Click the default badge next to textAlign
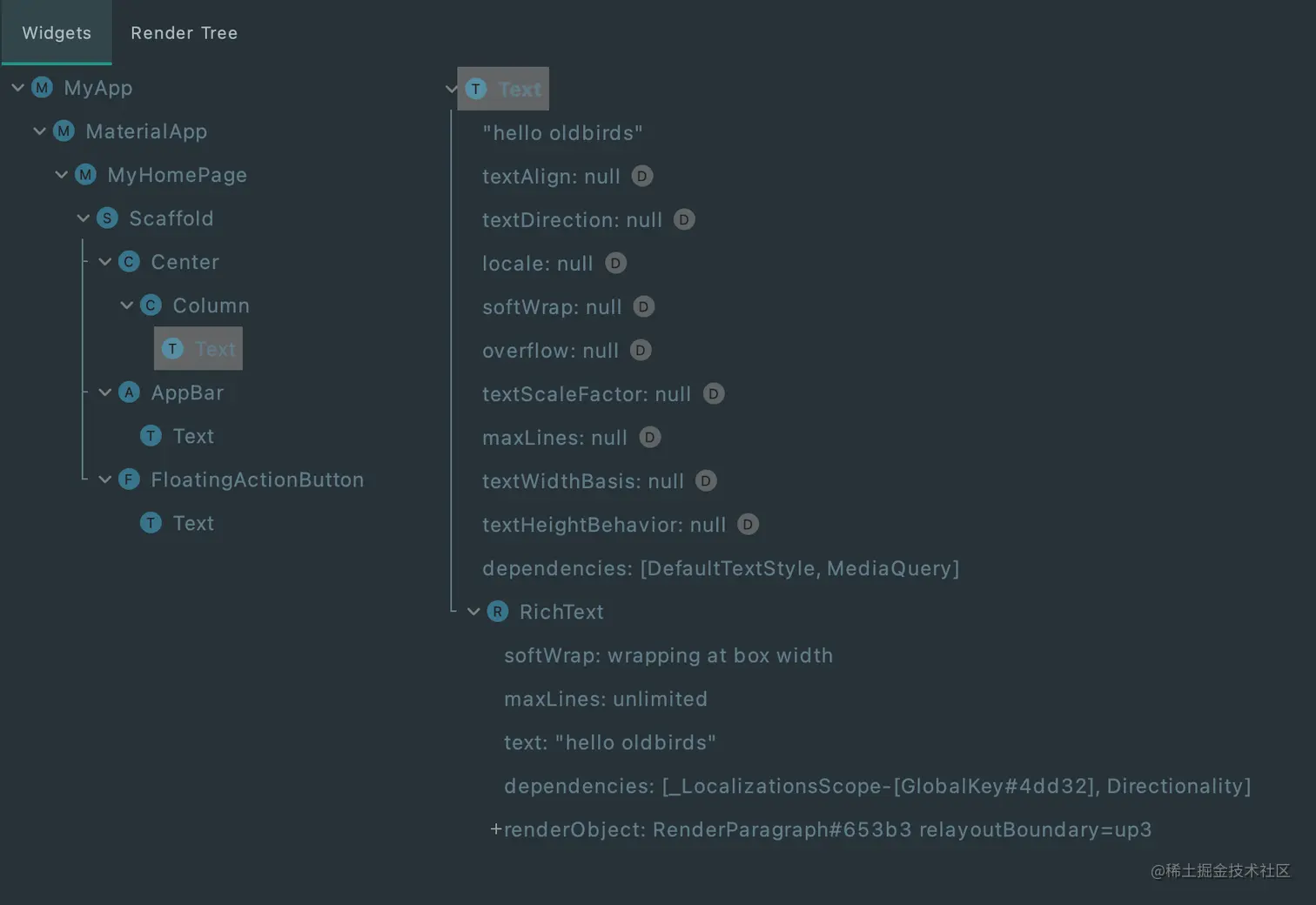 [x=642, y=177]
